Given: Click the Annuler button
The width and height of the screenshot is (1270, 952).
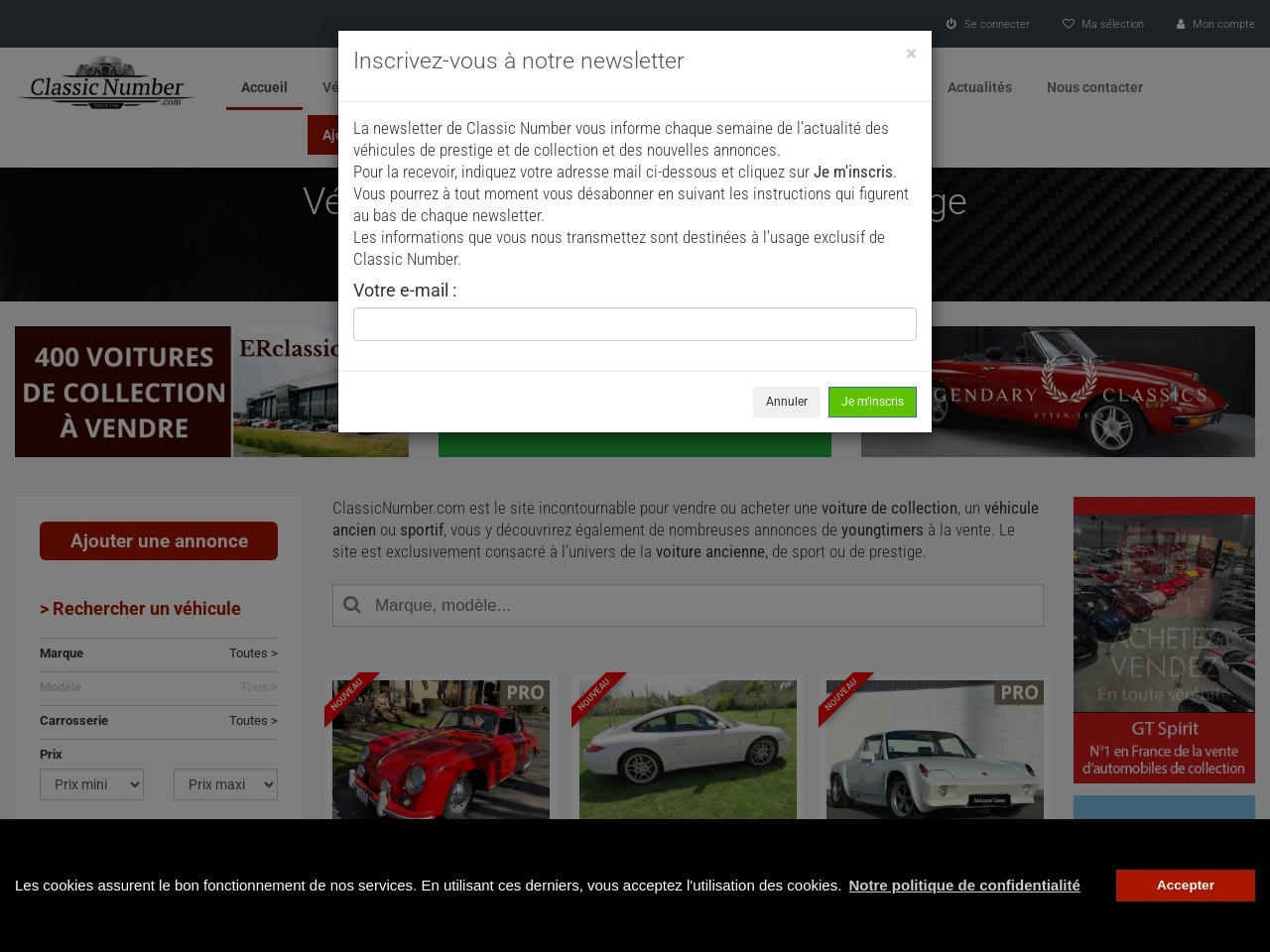Looking at the screenshot, I should click(x=787, y=402).
